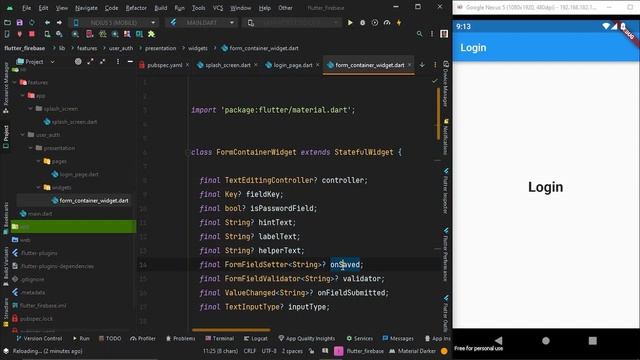
Task: Toggle the Project tool window side button
Action: click(x=6, y=137)
